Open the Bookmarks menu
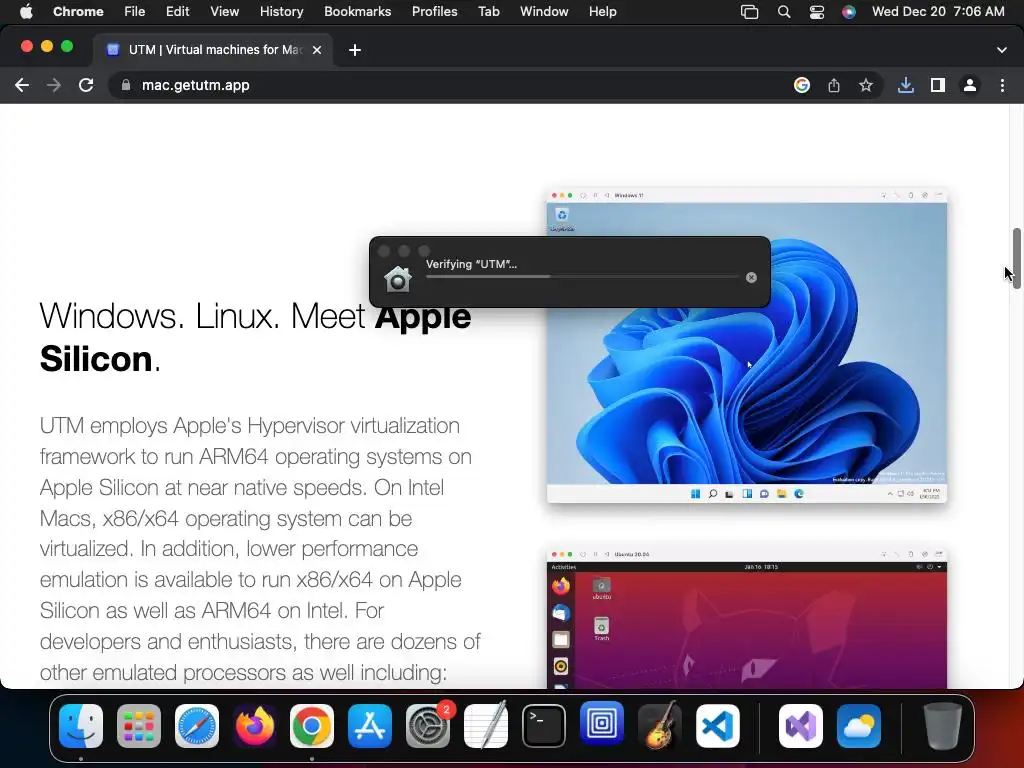Screen dimensions: 1024x768 (357, 12)
